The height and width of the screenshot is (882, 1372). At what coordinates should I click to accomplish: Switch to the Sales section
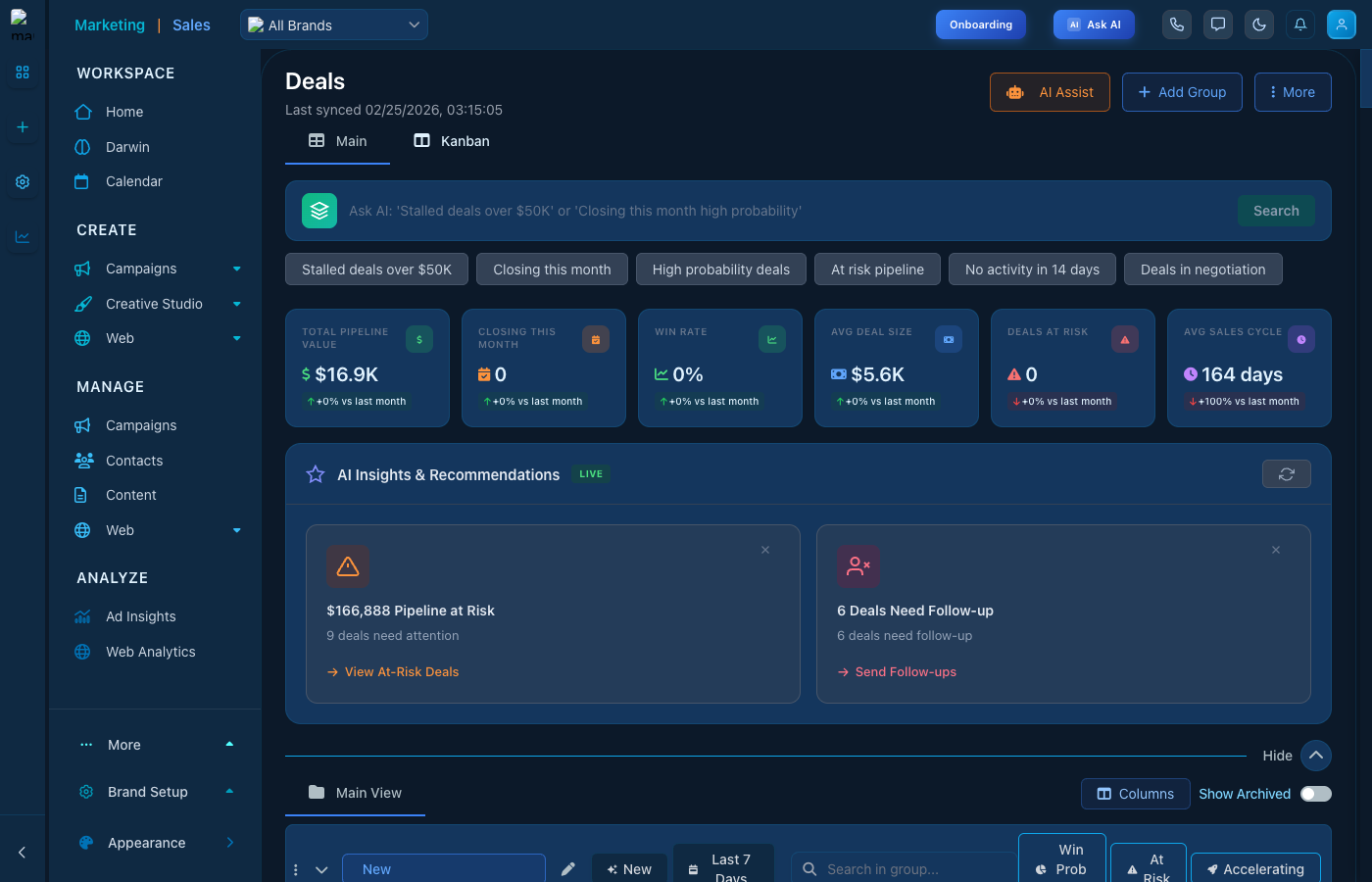[191, 24]
